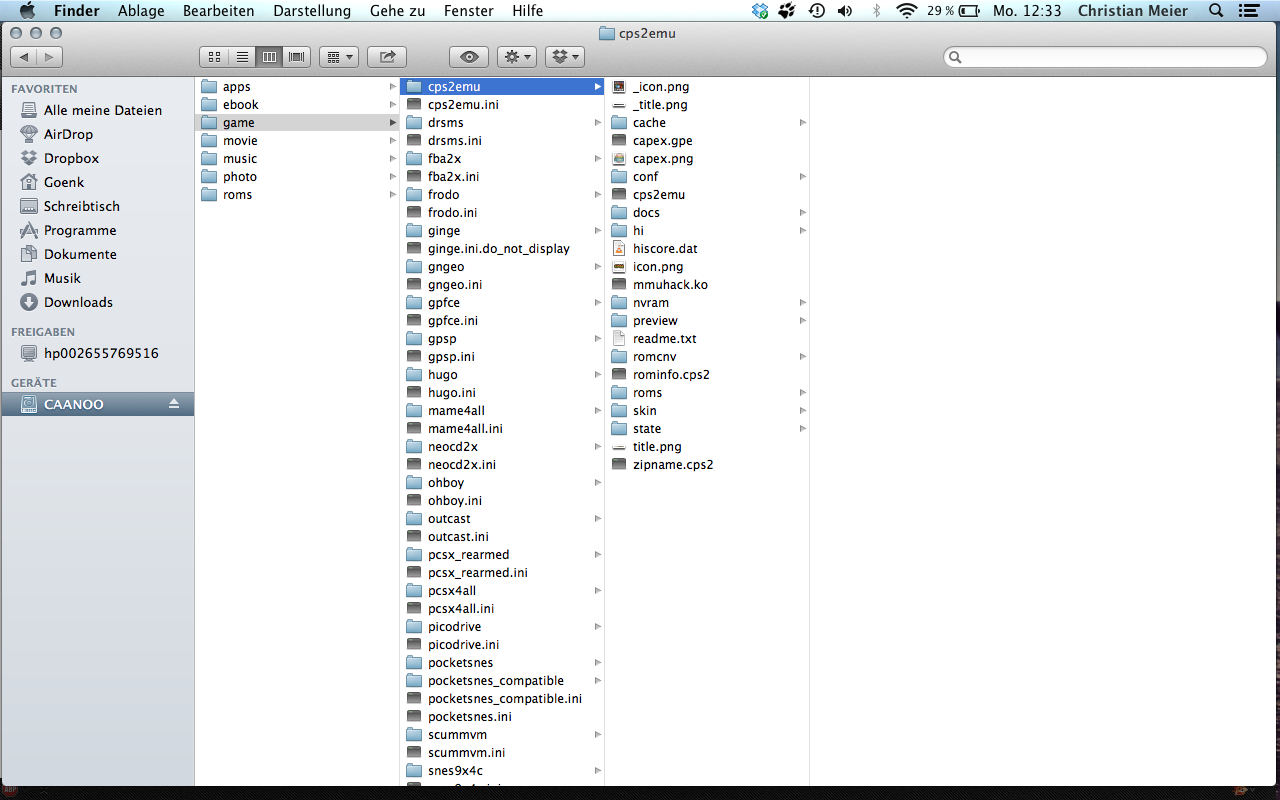
Task: Switch to icon view in toolbar
Action: pos(214,57)
